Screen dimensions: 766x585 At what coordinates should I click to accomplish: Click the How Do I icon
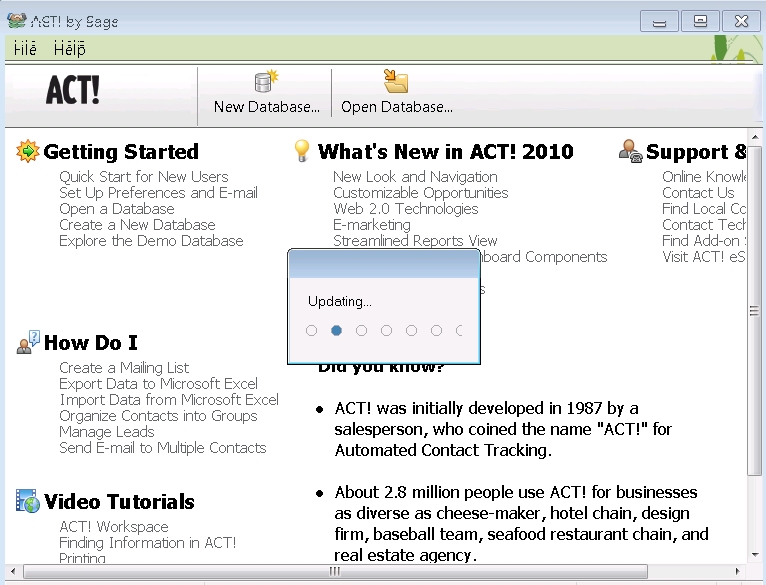pyautogui.click(x=28, y=343)
